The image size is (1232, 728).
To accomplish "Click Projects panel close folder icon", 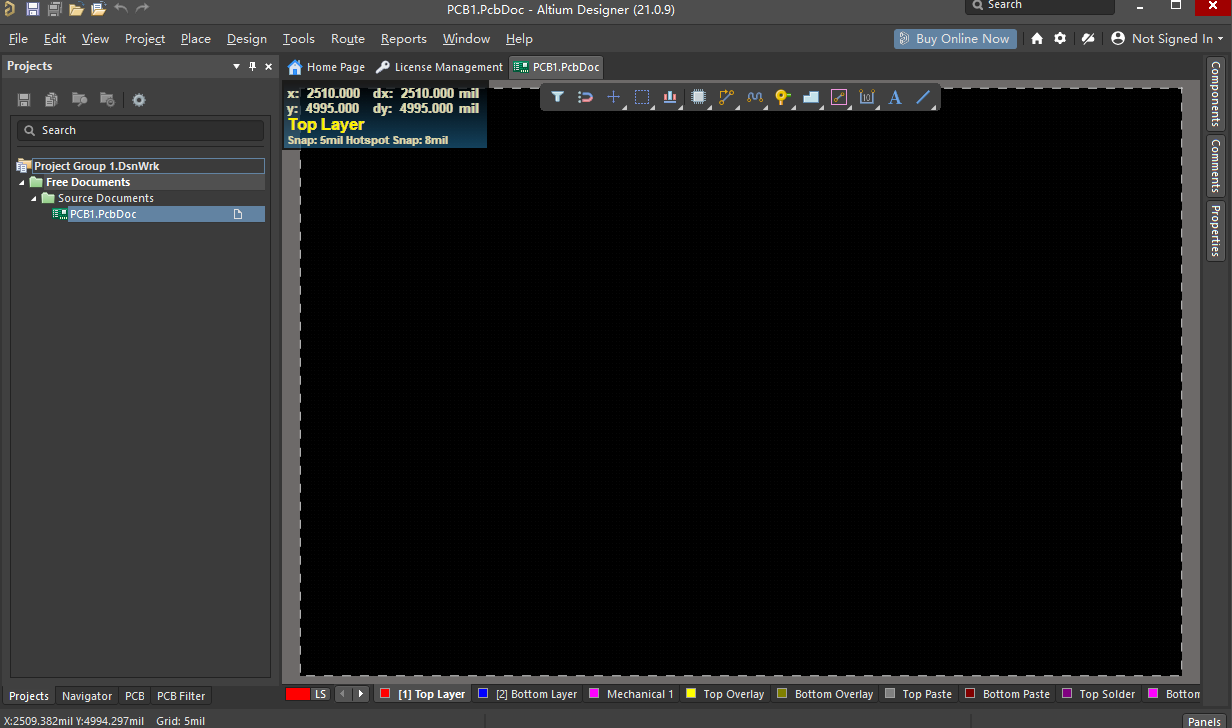I will point(107,100).
